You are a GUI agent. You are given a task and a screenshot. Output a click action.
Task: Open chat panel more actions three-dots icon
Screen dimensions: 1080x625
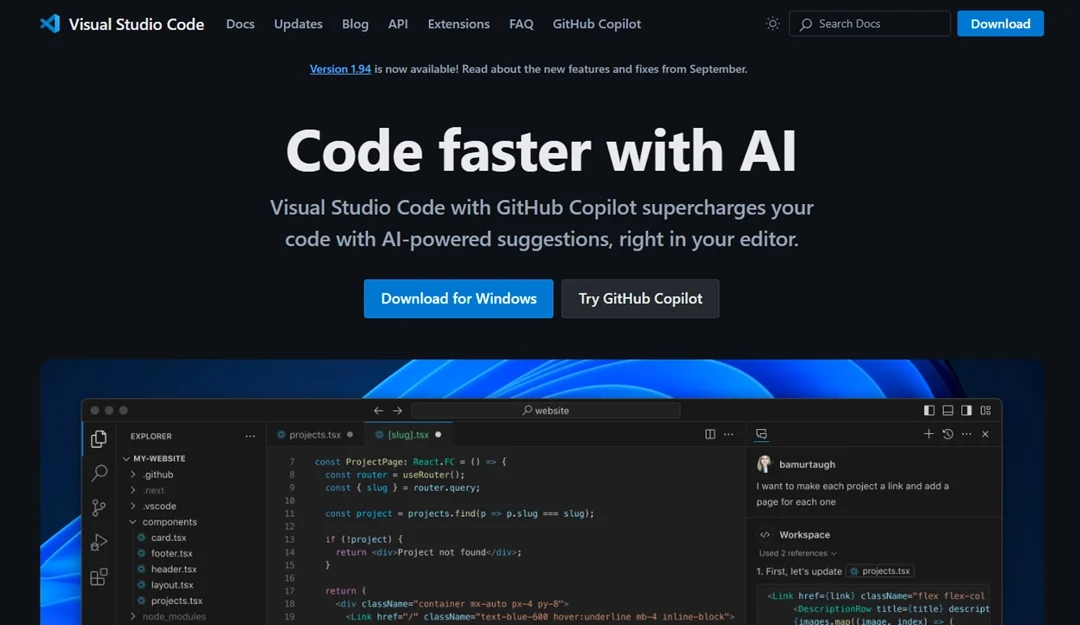click(x=966, y=434)
